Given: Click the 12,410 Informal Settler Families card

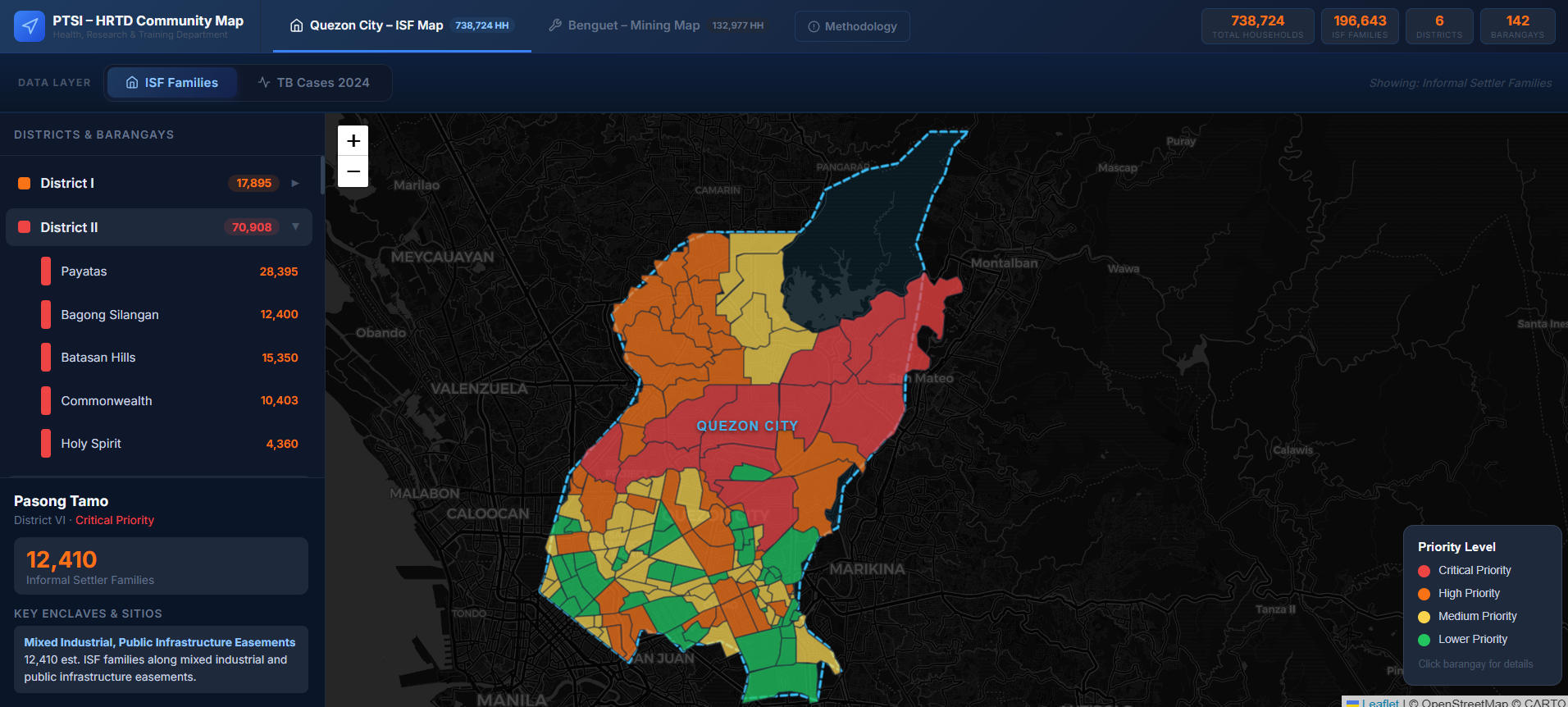Looking at the screenshot, I should point(161,566).
